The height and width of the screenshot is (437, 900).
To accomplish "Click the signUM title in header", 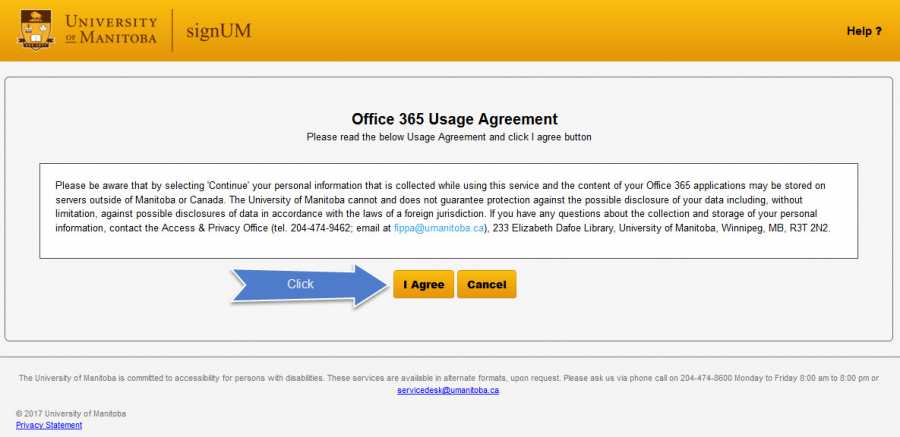I will point(218,30).
